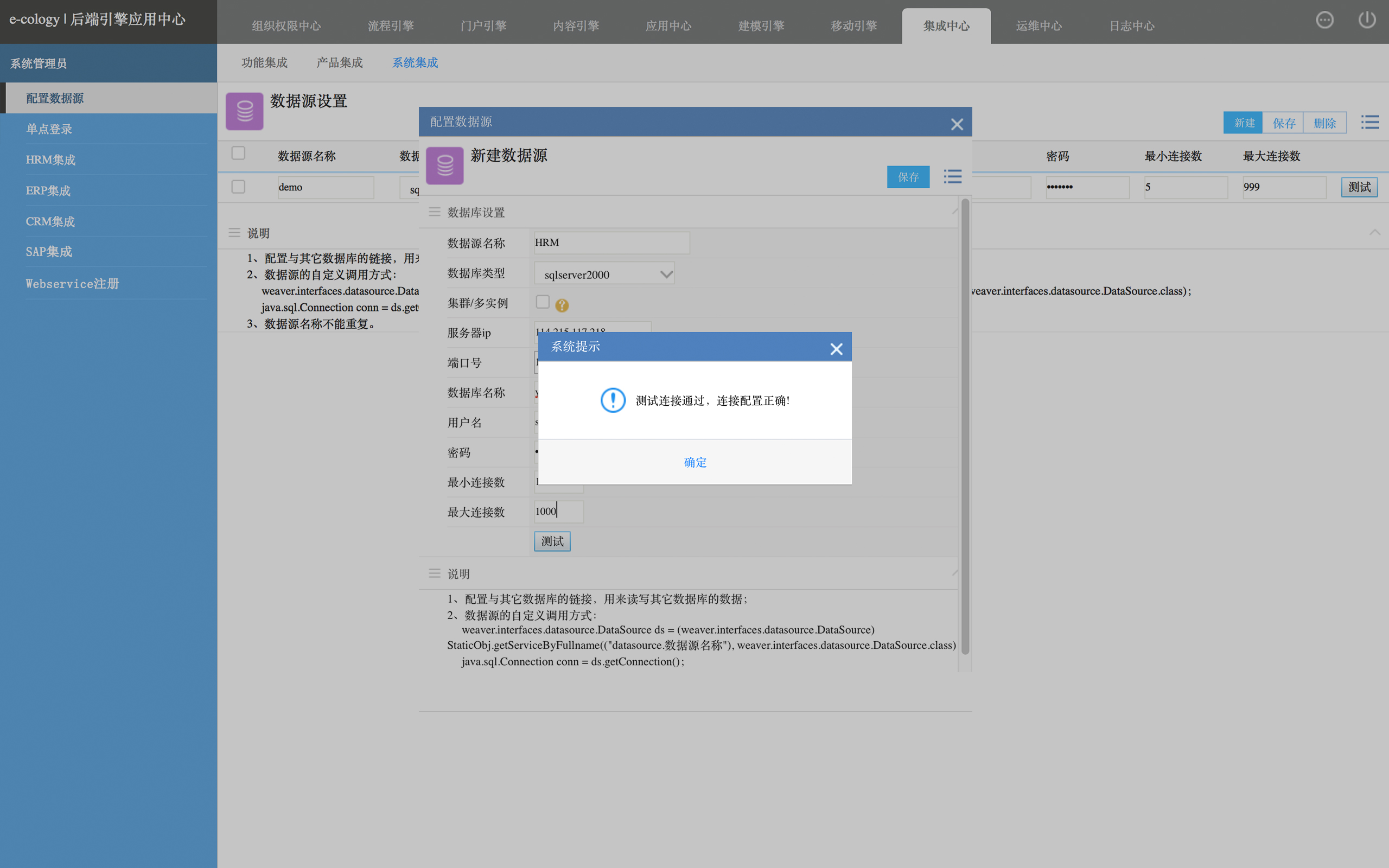The image size is (1389, 868).
Task: Click the dialog's vertical scrollbar
Action: coord(965,425)
